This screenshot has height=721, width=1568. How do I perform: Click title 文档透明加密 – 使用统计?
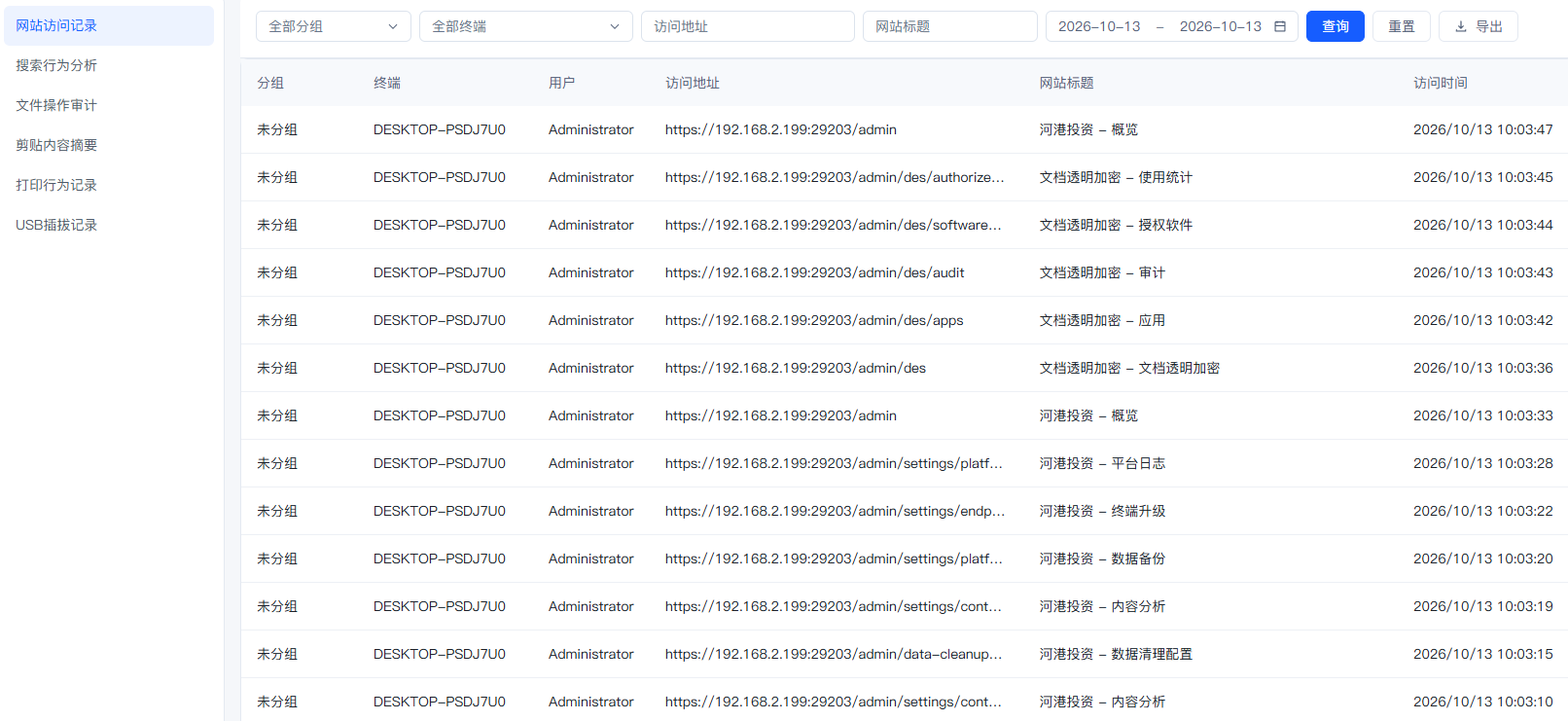(1116, 177)
